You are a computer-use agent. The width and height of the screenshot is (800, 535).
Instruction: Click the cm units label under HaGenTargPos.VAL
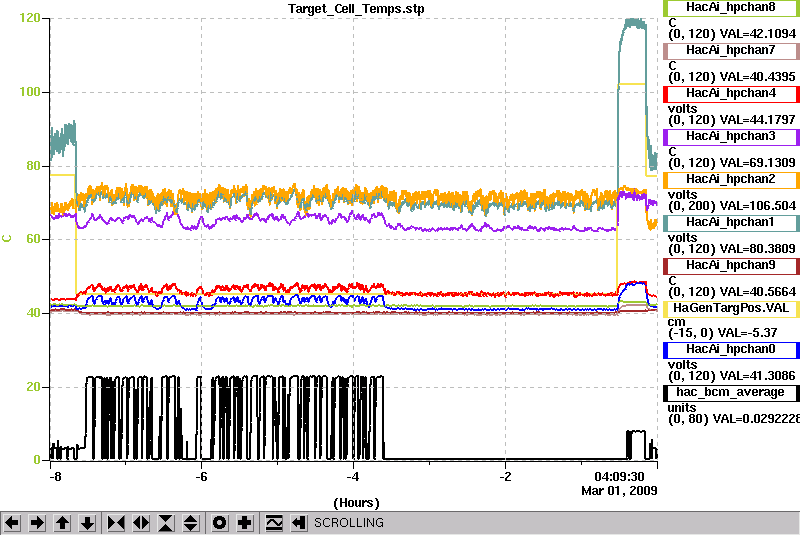point(677,322)
